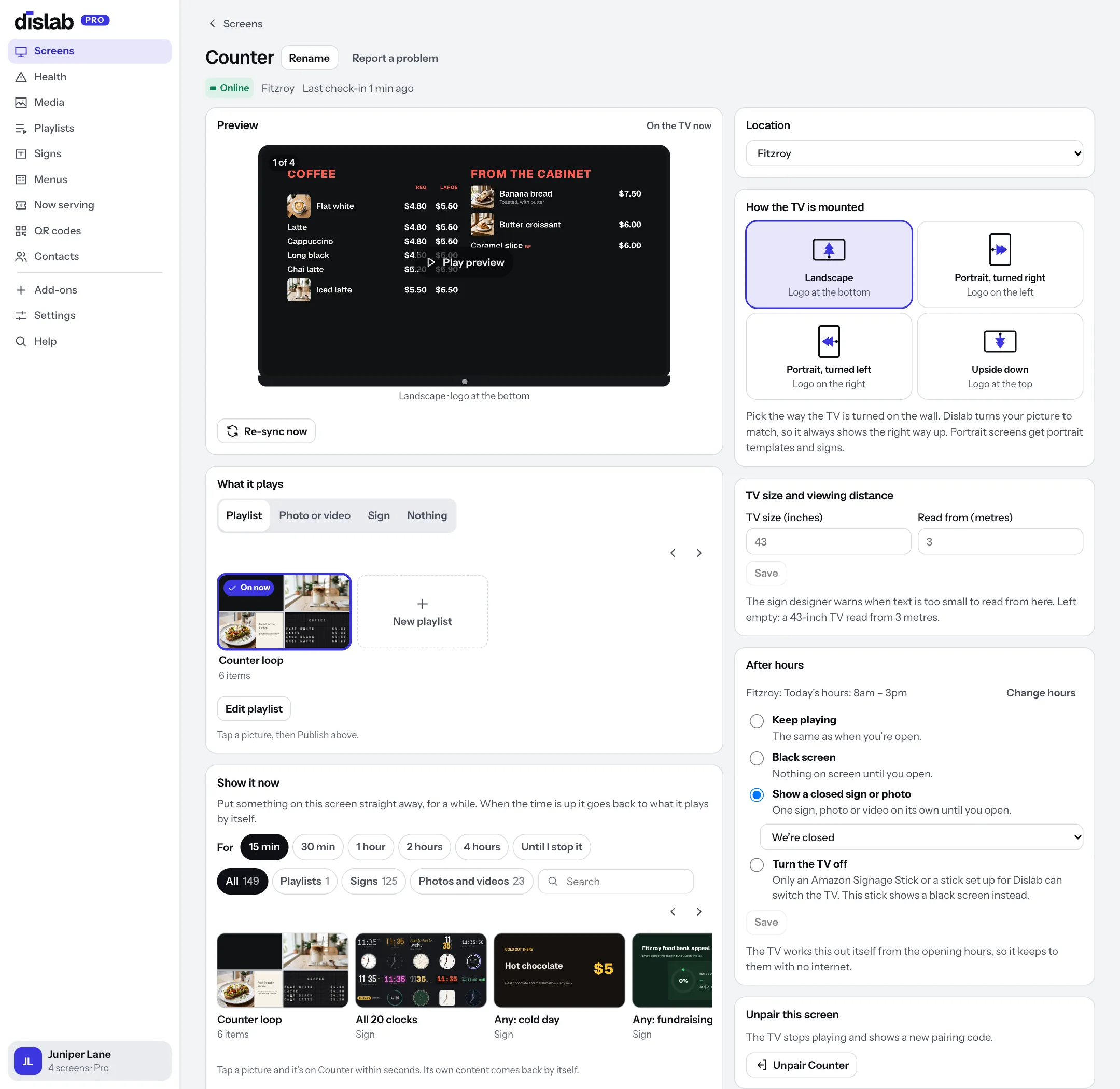Click the Re-sync now button
This screenshot has height=1089, width=1120.
click(266, 431)
